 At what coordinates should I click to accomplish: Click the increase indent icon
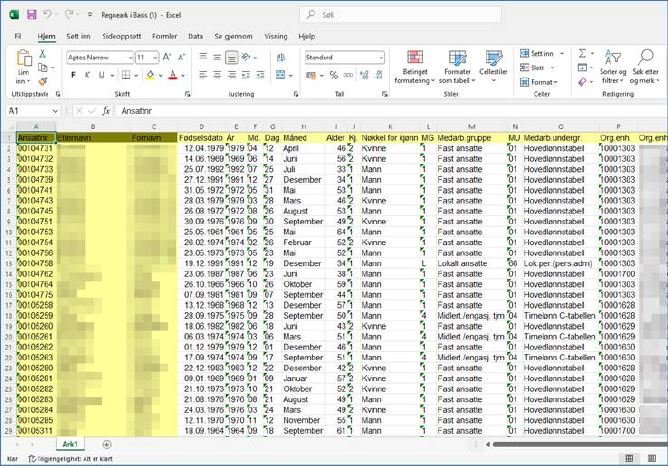(x=260, y=75)
